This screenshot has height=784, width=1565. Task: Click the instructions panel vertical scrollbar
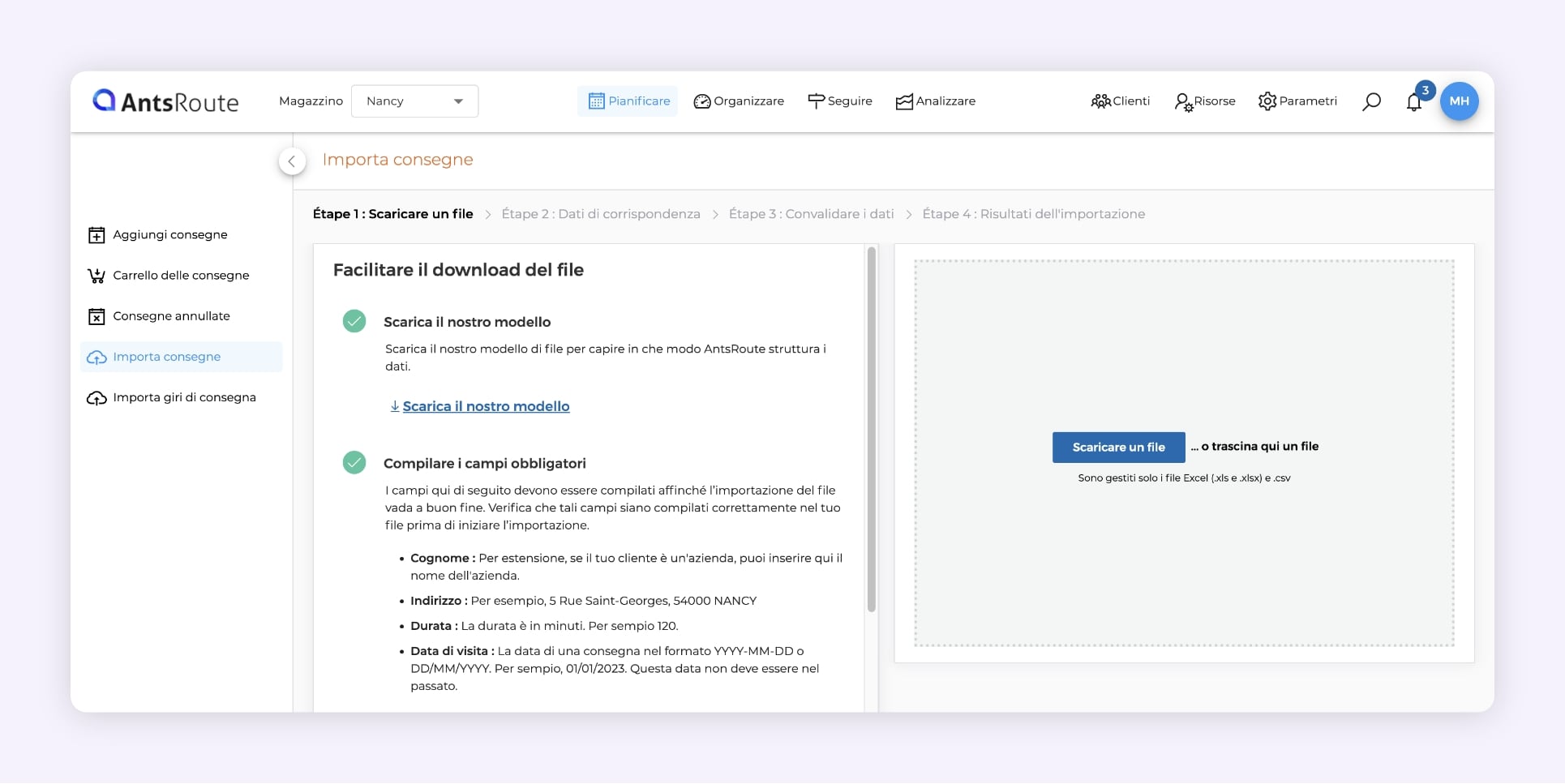click(x=872, y=430)
